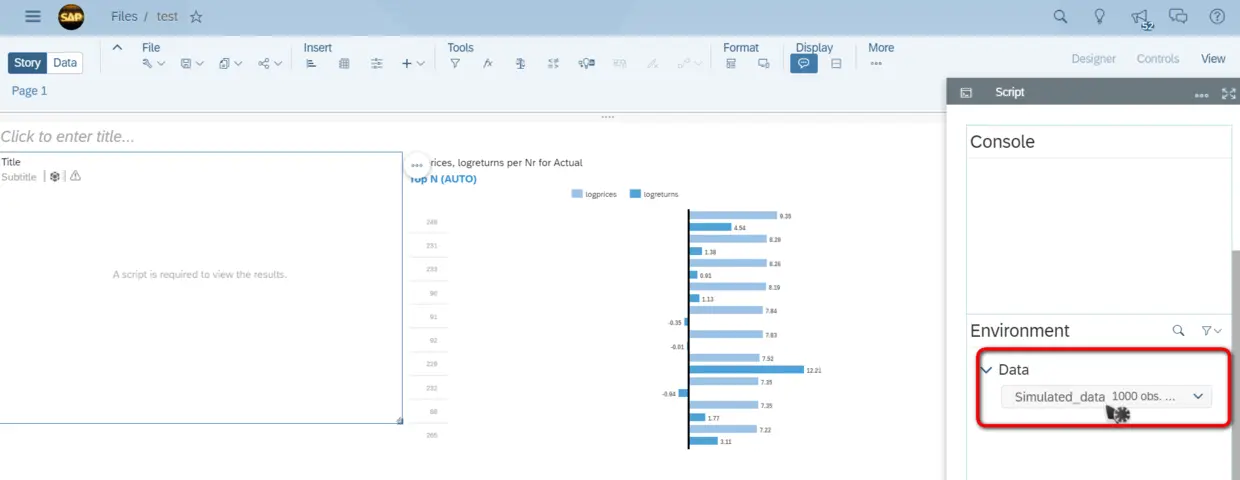The height and width of the screenshot is (480, 1240).
Task: Open the Script panel ellipsis menu
Action: coord(1202,94)
